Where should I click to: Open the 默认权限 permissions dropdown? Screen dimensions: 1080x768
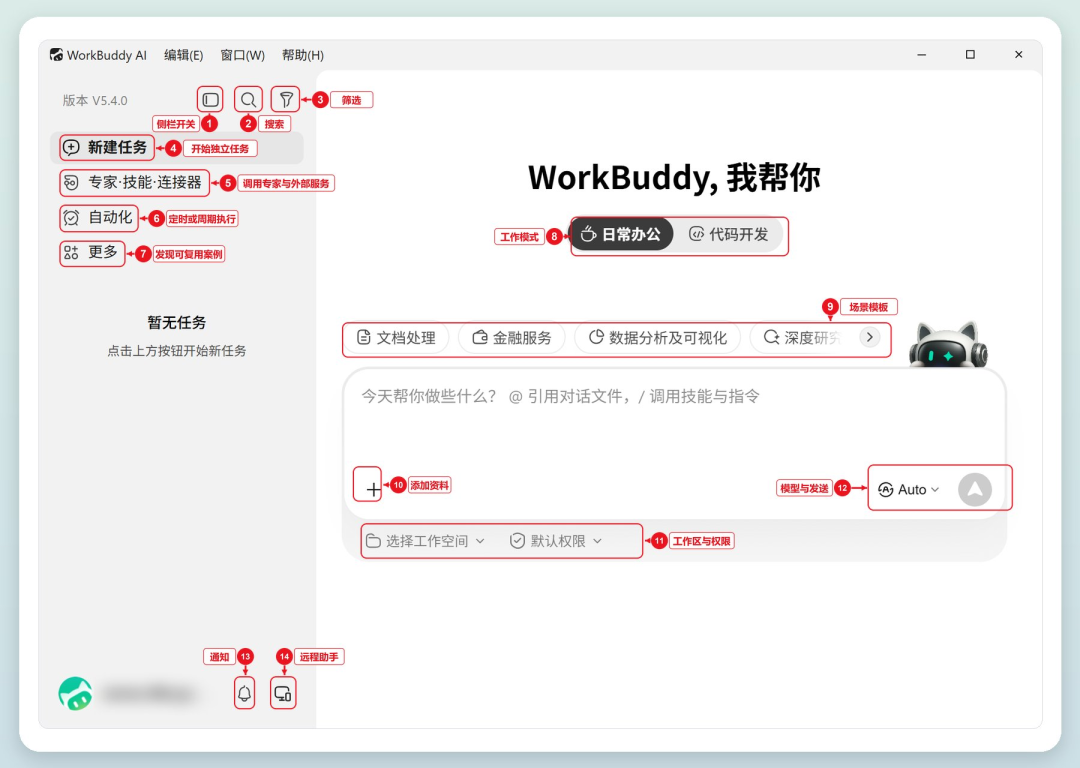556,541
